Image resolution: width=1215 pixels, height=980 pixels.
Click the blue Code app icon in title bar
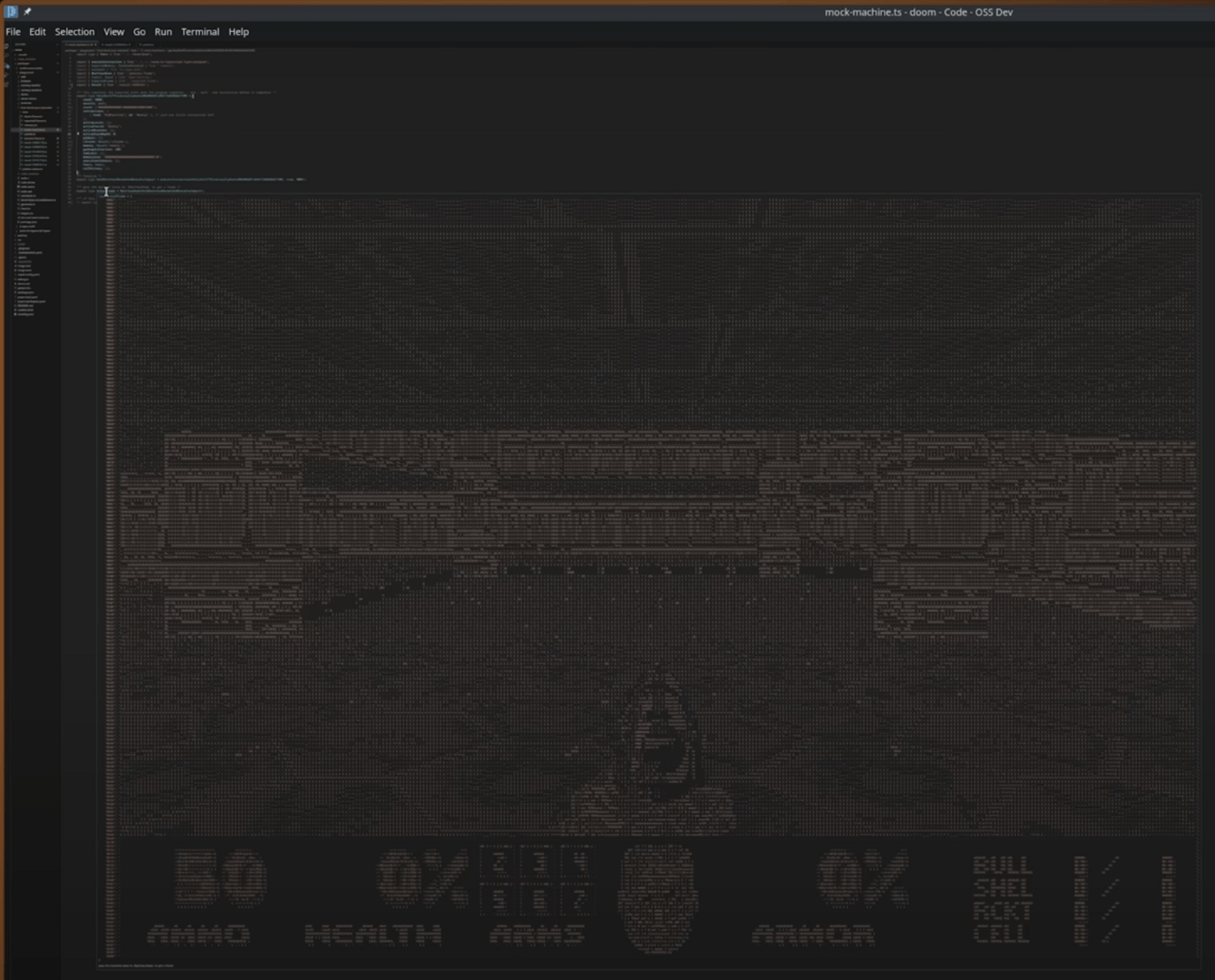pos(11,12)
